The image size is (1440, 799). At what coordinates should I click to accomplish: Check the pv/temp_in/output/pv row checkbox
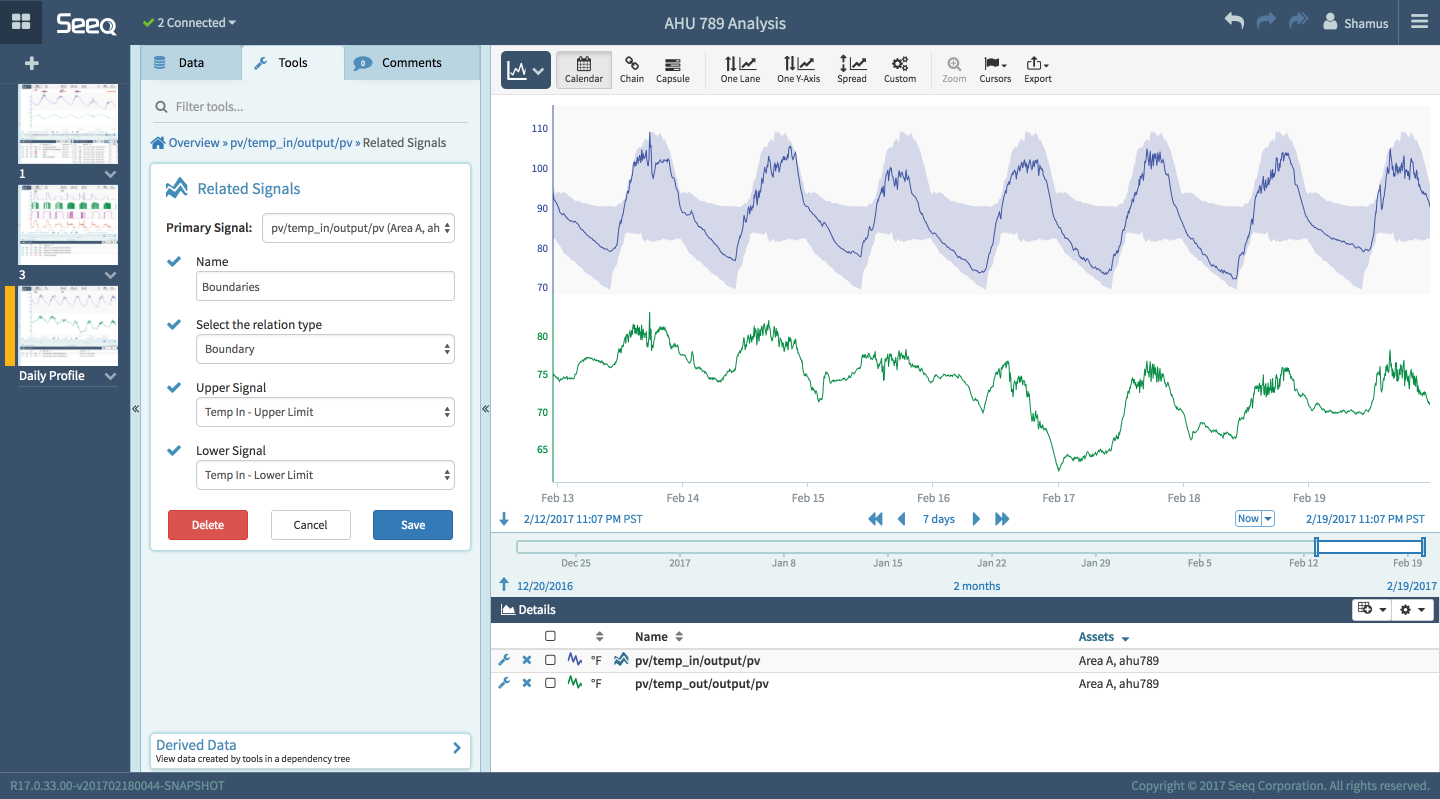549,660
